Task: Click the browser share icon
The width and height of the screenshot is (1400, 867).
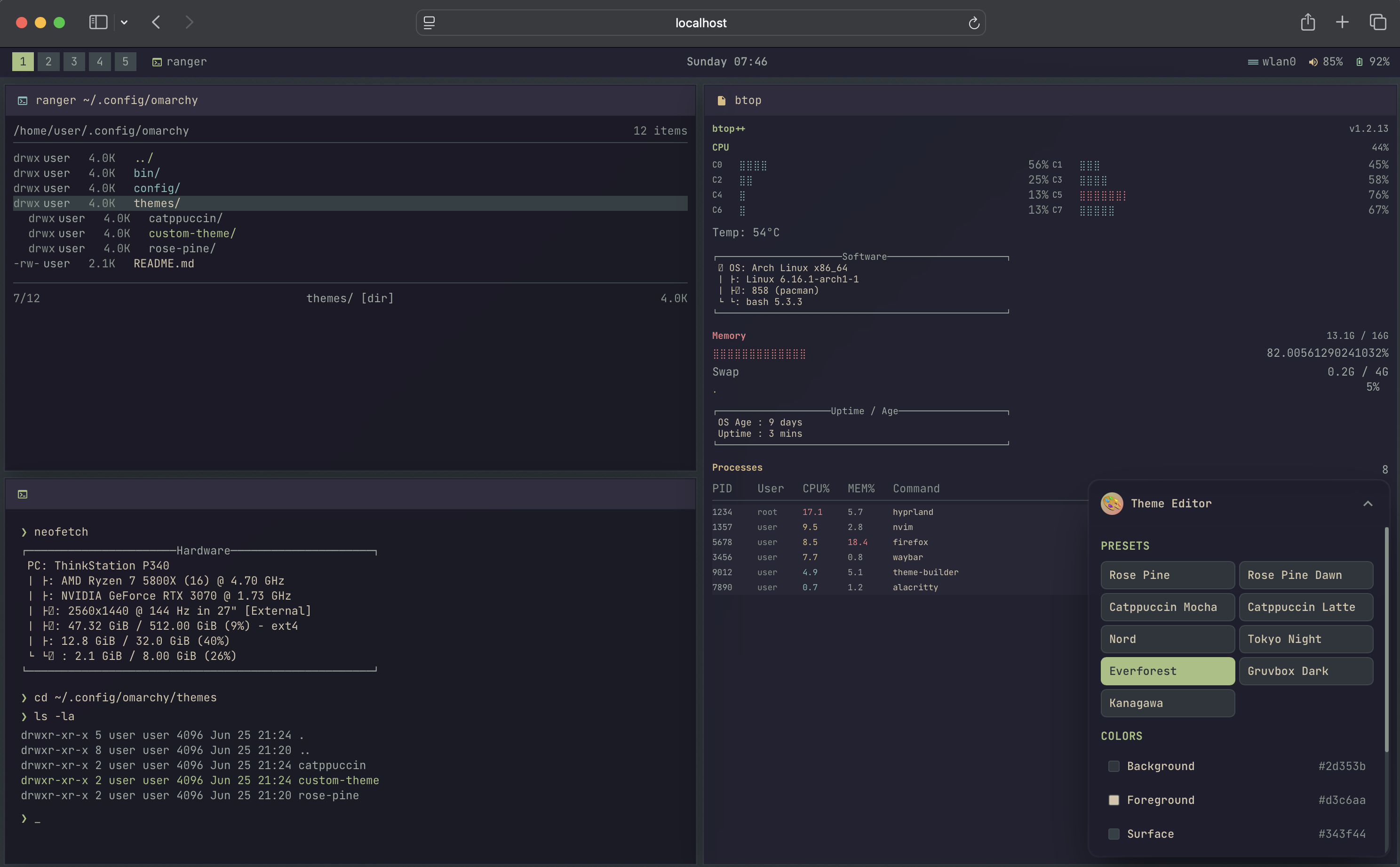Action: click(1307, 23)
